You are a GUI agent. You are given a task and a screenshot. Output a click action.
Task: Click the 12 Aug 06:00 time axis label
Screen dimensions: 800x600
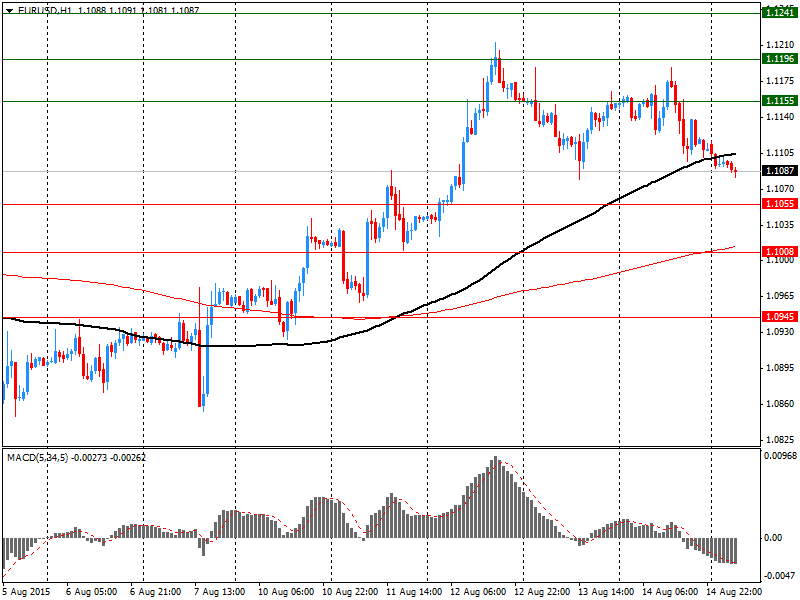tap(479, 592)
